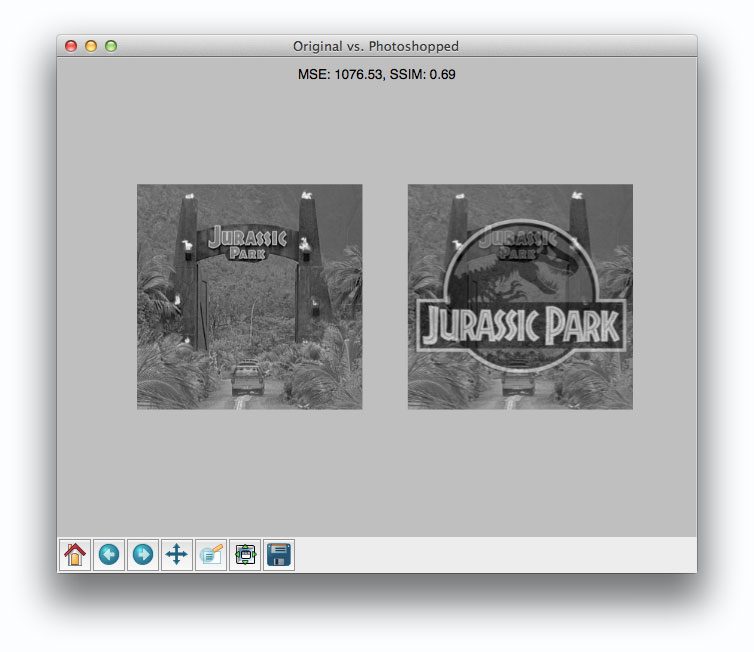
Task: Click the original Jurassic Park gate image
Action: point(250,297)
